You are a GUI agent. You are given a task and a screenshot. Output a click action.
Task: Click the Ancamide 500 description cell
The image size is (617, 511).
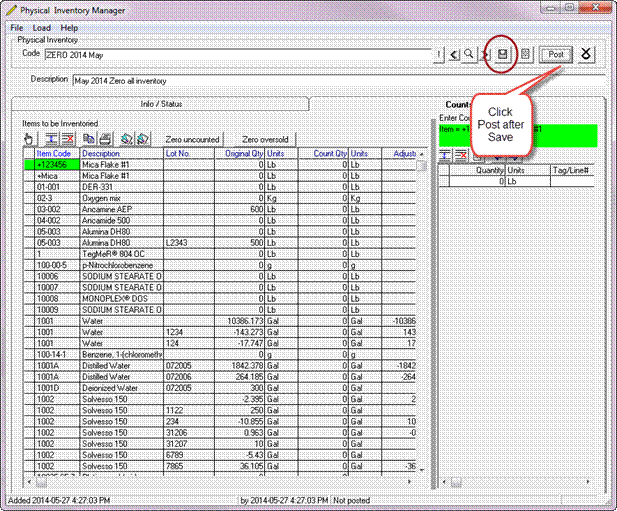coord(122,220)
